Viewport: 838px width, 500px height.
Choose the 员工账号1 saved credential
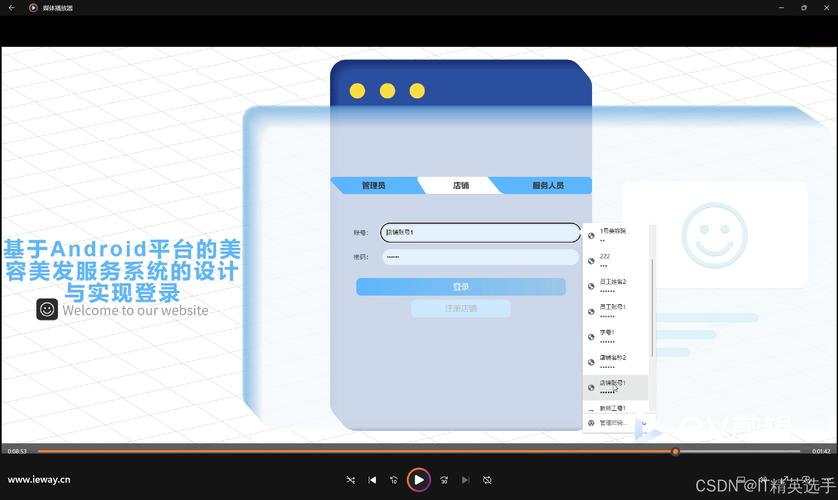[616, 311]
